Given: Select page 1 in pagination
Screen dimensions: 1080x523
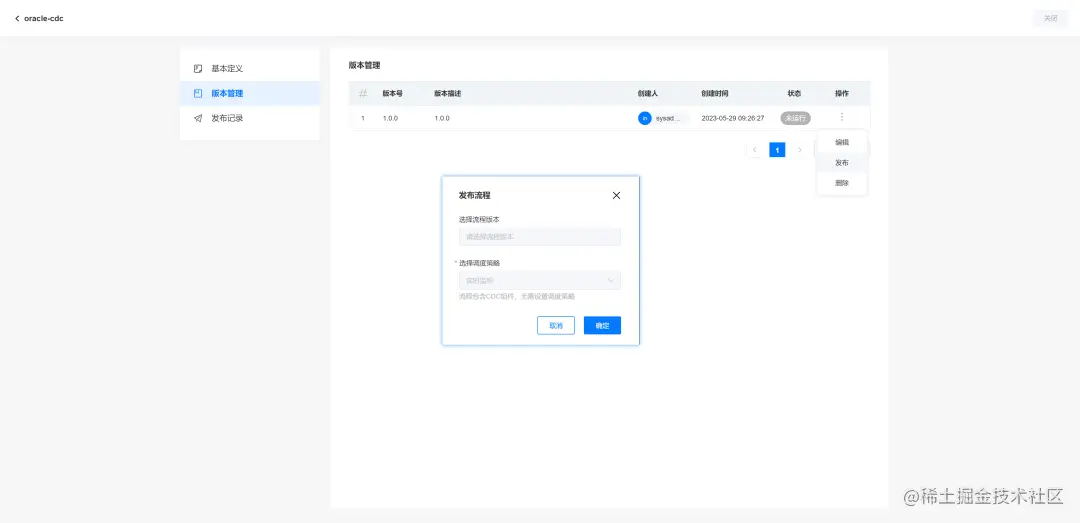Looking at the screenshot, I should pyautogui.click(x=777, y=150).
